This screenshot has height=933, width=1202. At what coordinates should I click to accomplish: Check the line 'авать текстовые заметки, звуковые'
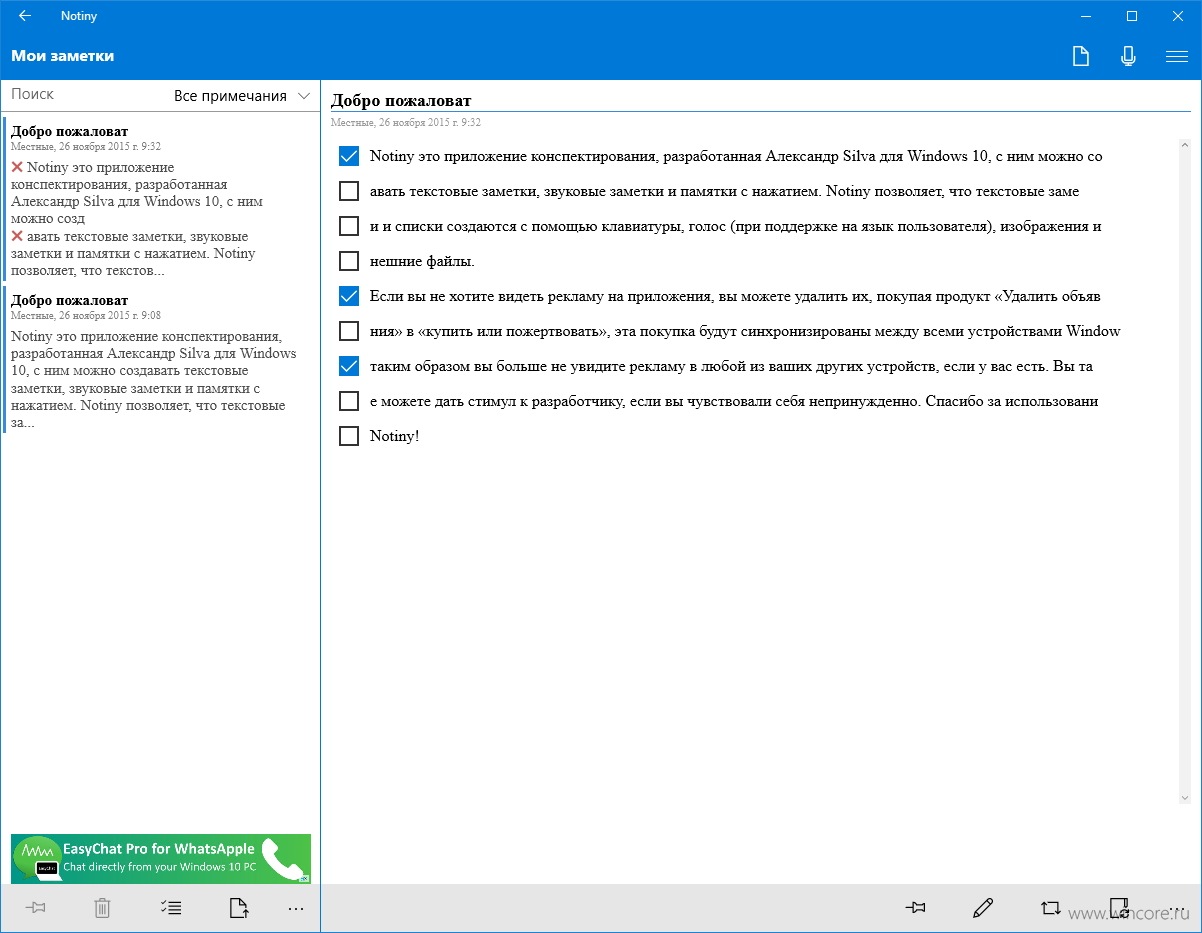[349, 191]
